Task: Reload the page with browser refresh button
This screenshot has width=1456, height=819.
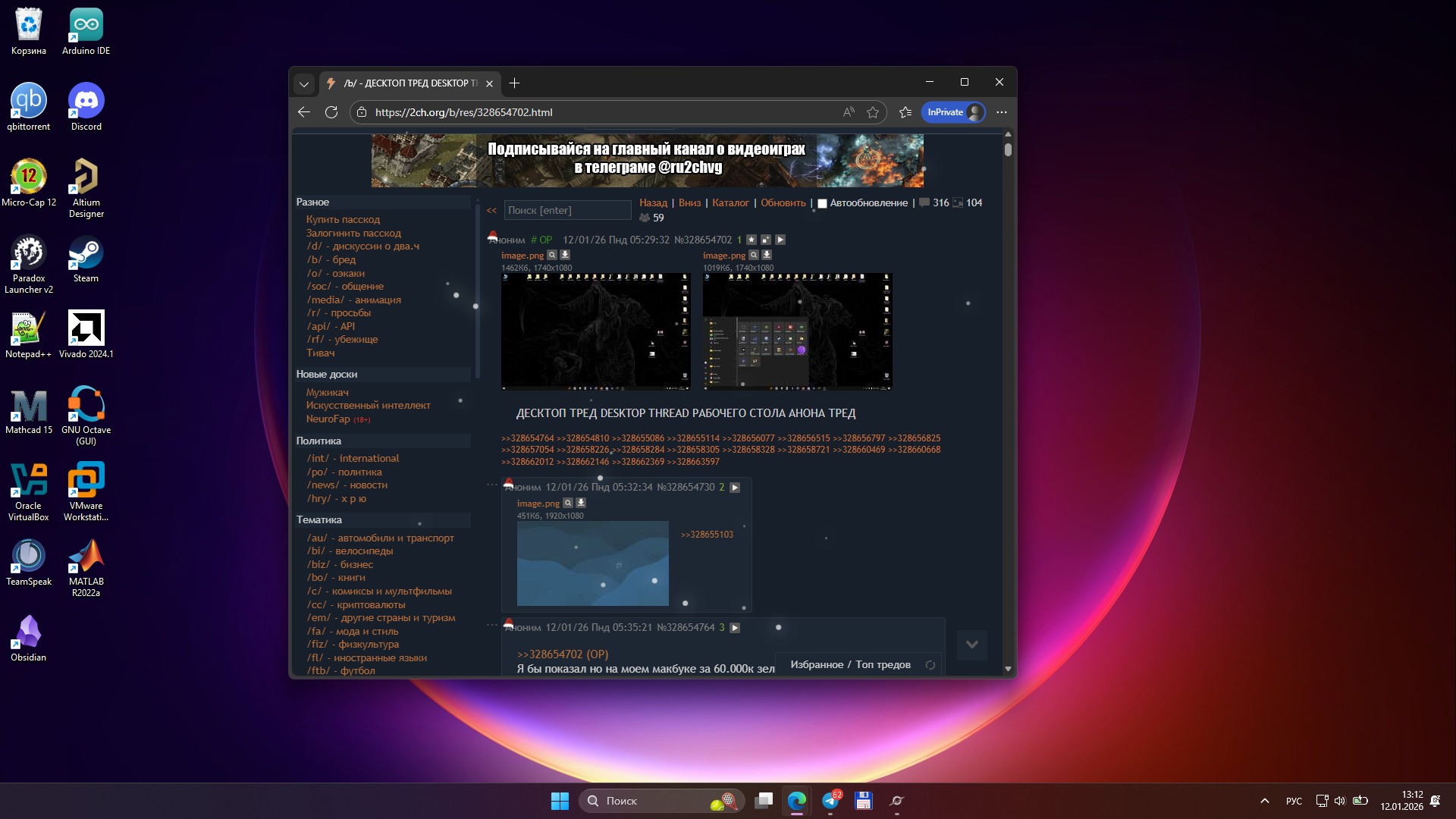Action: coord(331,112)
